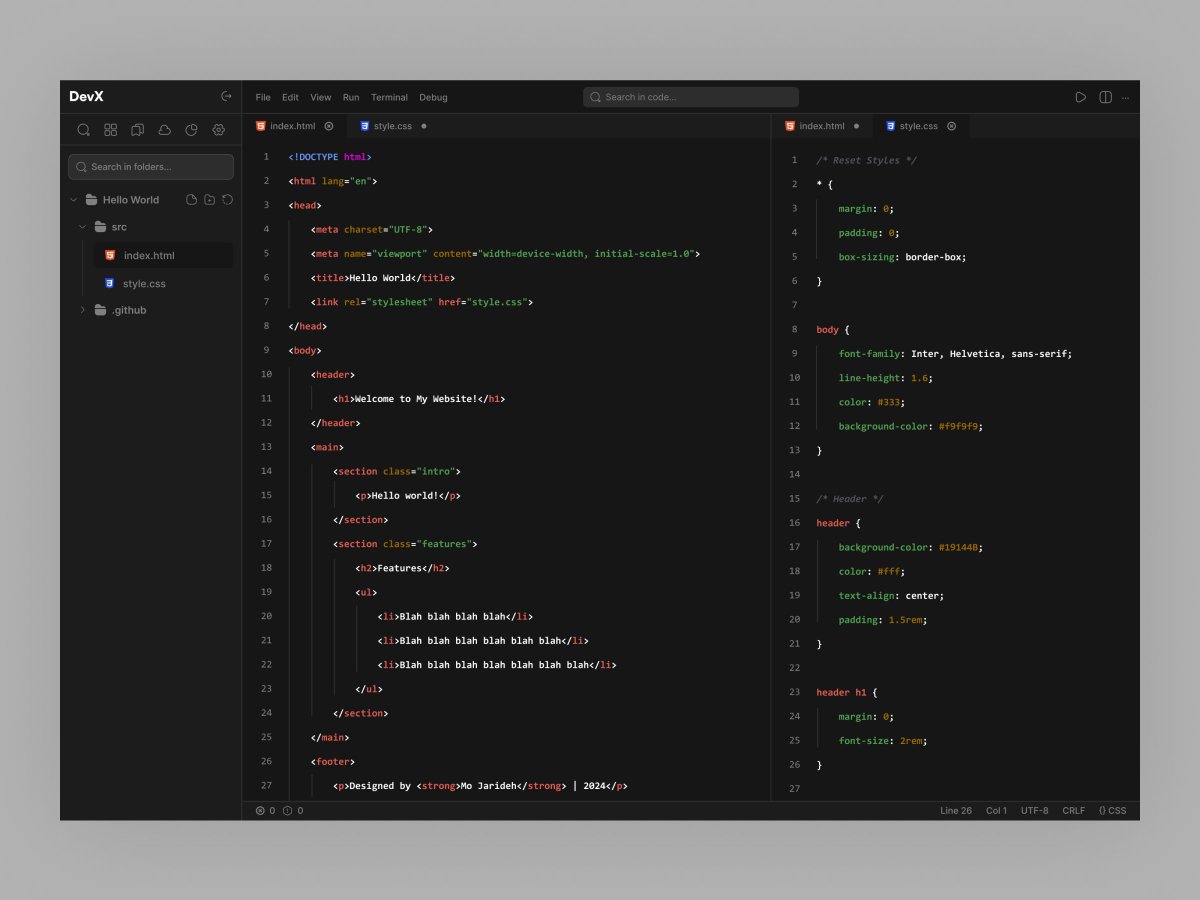1200x900 pixels.
Task: Click the CSS3 file icon beside style.css in the tree
Action: click(110, 283)
